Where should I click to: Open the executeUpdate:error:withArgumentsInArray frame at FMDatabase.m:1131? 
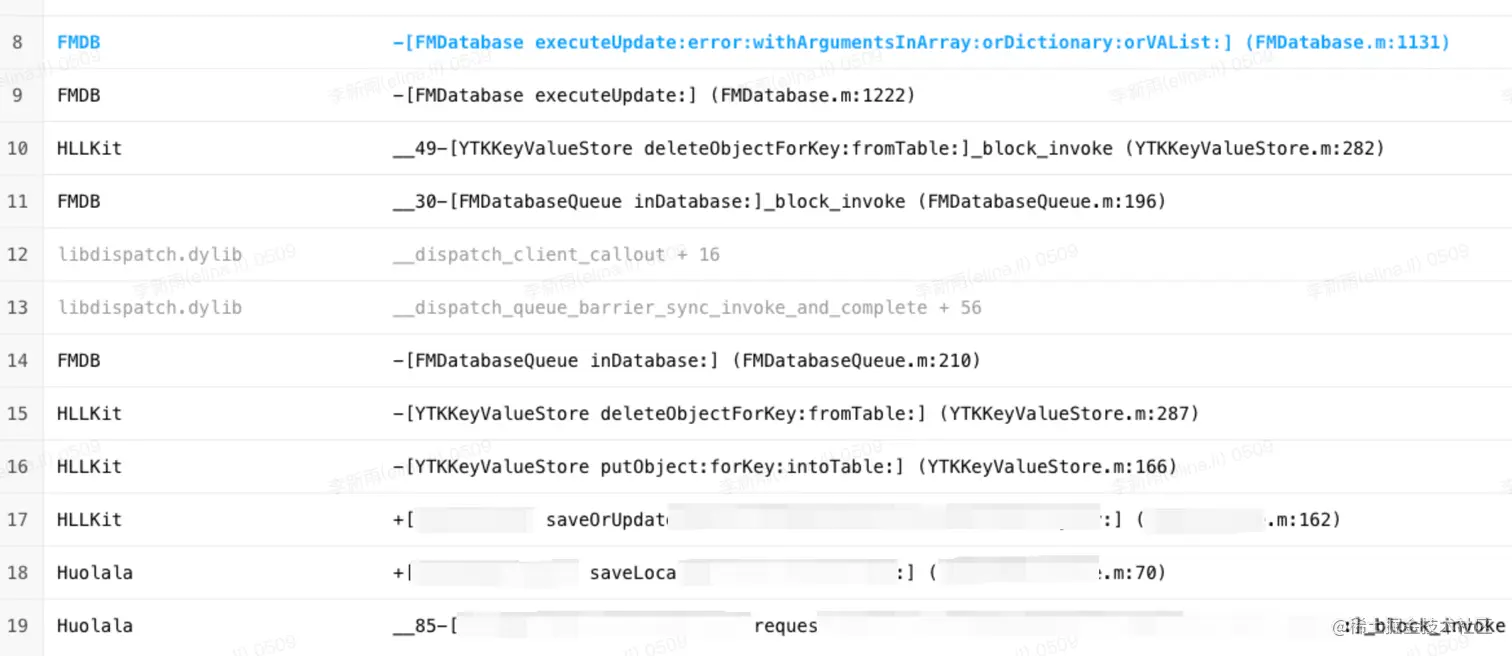click(x=921, y=42)
